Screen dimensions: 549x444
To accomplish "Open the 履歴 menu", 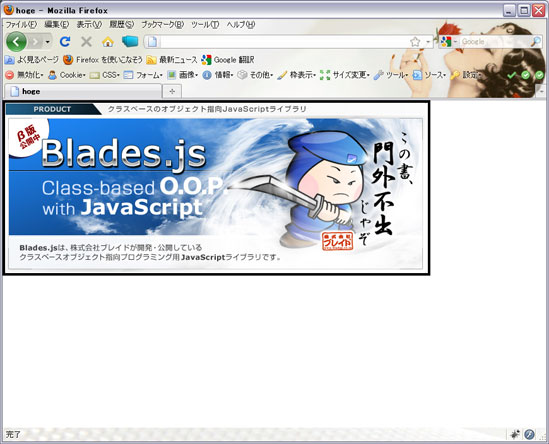I will tap(121, 25).
